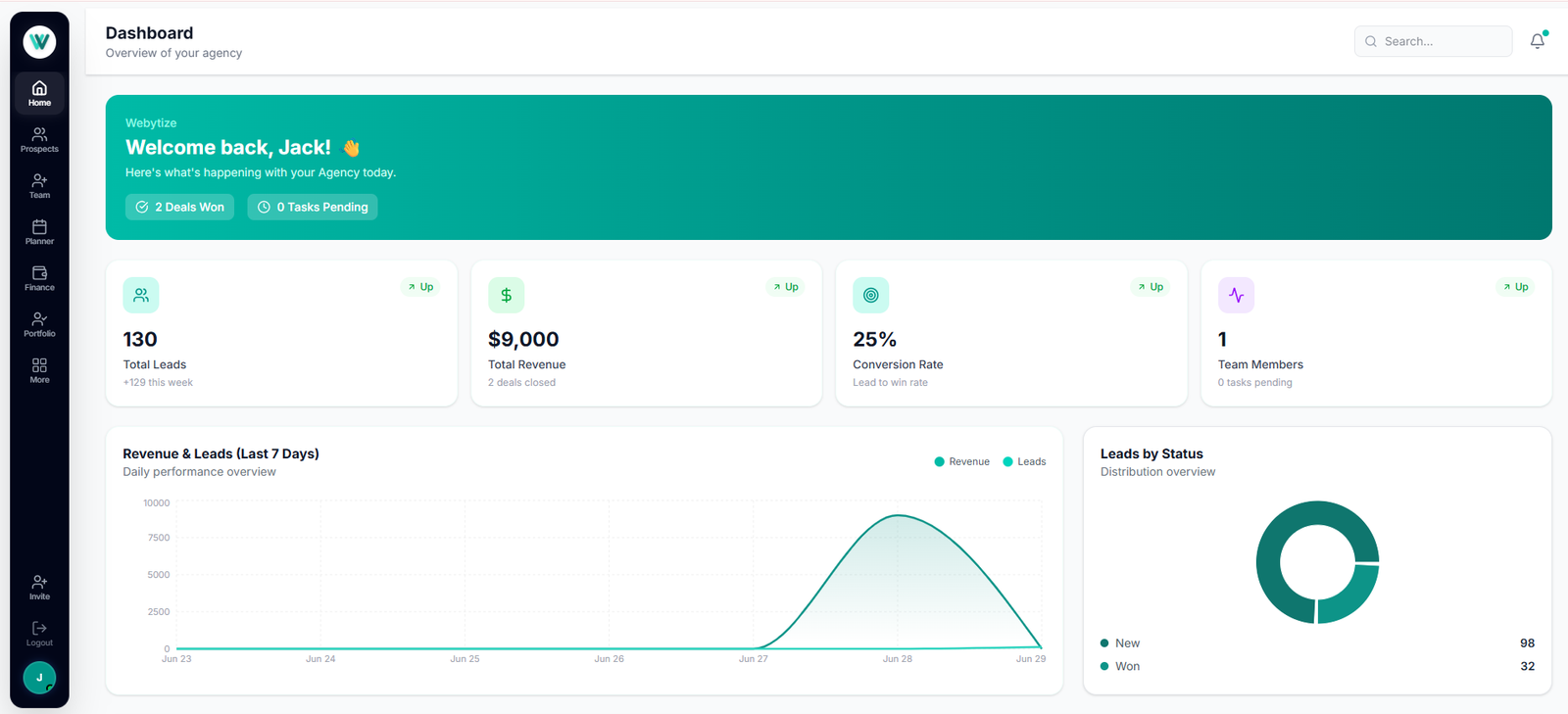The width and height of the screenshot is (1568, 714).
Task: Click the Total Leads card icon
Action: (x=141, y=295)
